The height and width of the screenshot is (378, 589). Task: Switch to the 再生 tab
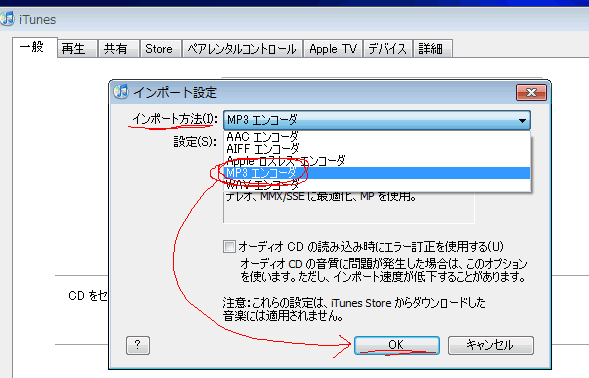(x=77, y=48)
